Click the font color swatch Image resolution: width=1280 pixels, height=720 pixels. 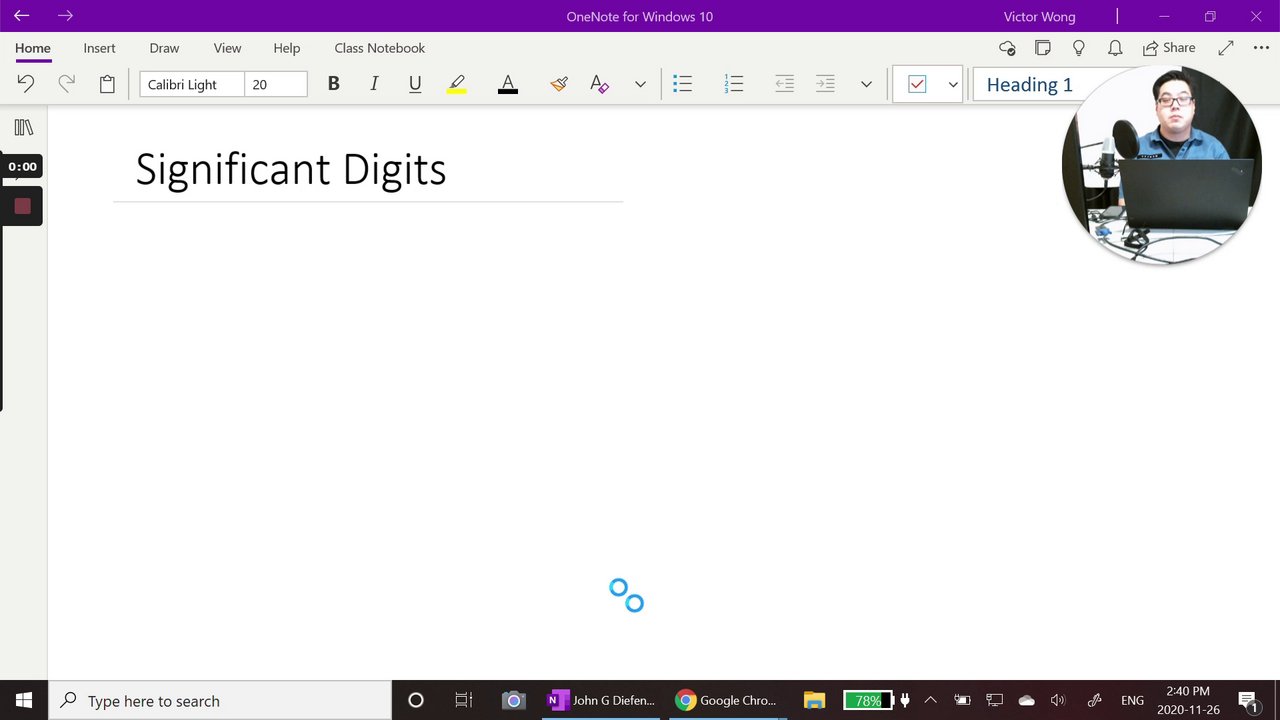pos(508,85)
